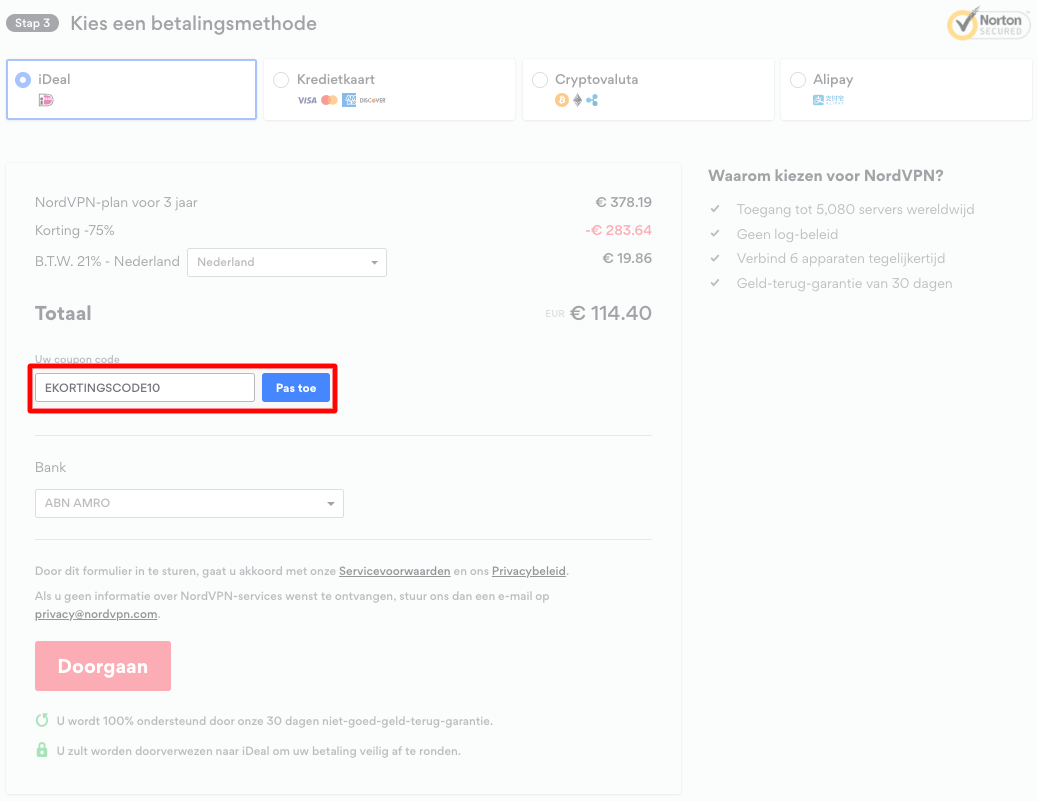Click 'Kies een betalingsmethode' heading

click(193, 24)
